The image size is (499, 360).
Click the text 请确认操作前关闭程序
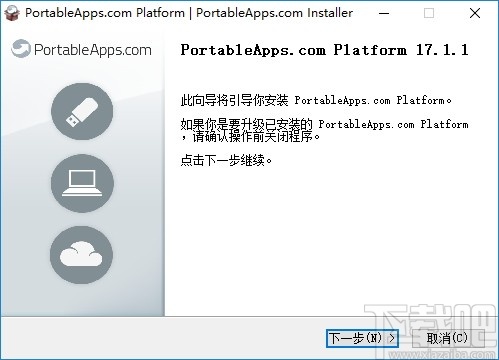point(253,136)
